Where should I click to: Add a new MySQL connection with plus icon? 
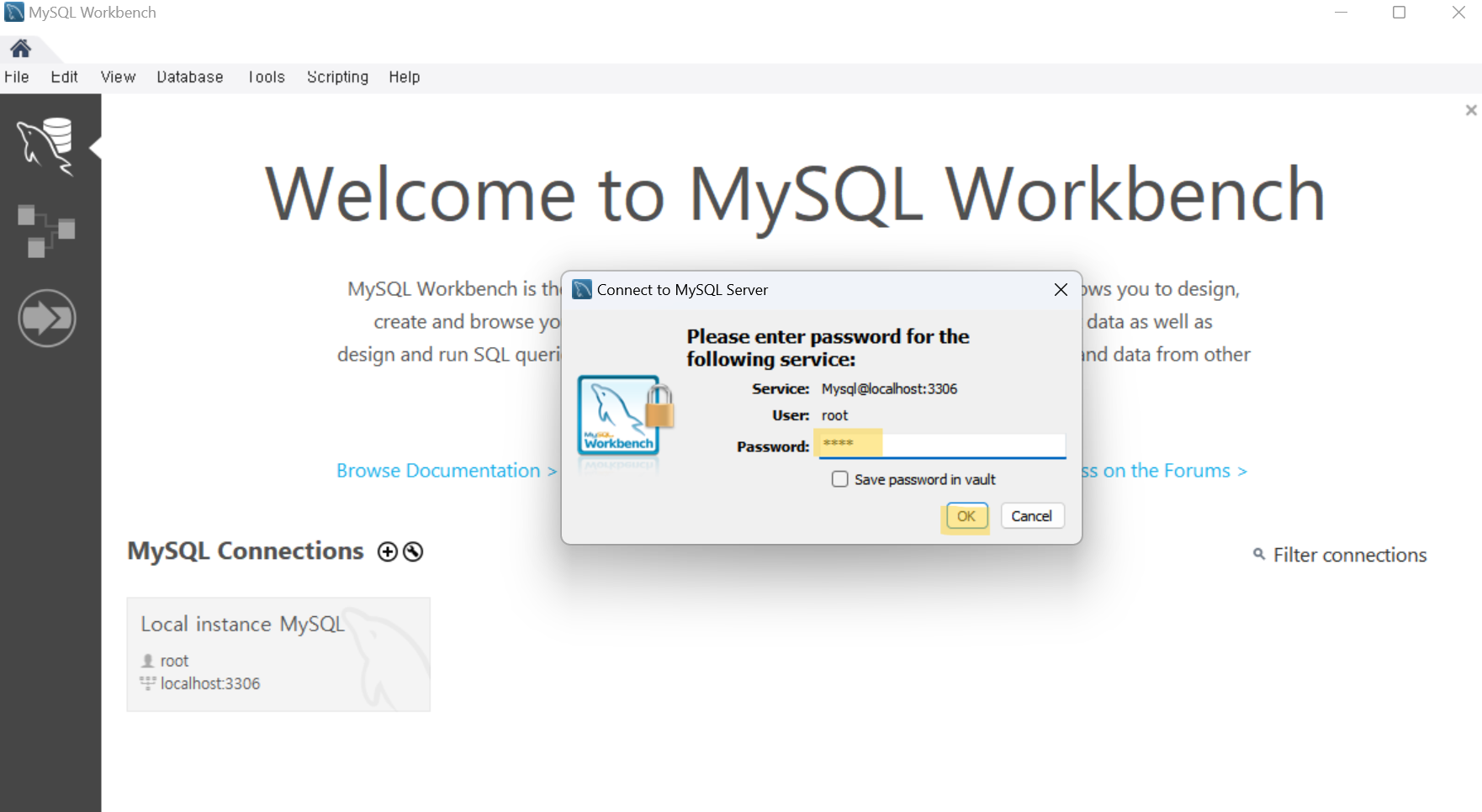click(x=388, y=551)
